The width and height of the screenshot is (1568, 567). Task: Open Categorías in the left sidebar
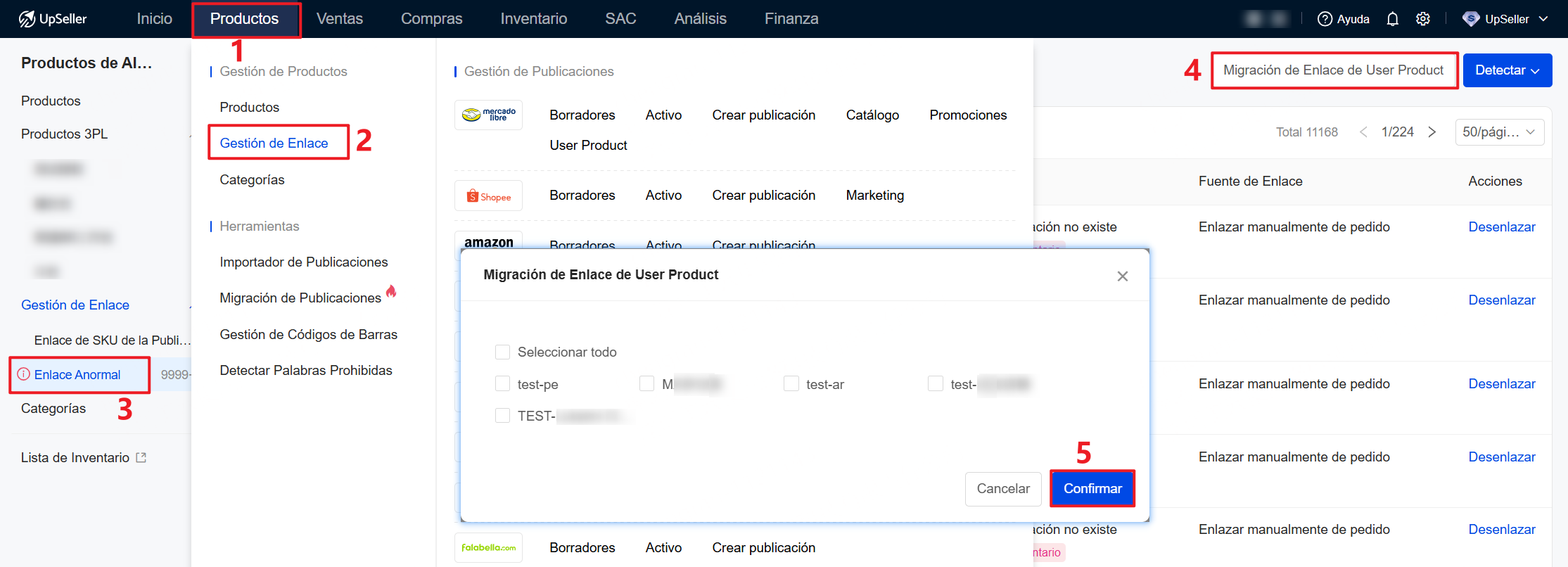53,408
